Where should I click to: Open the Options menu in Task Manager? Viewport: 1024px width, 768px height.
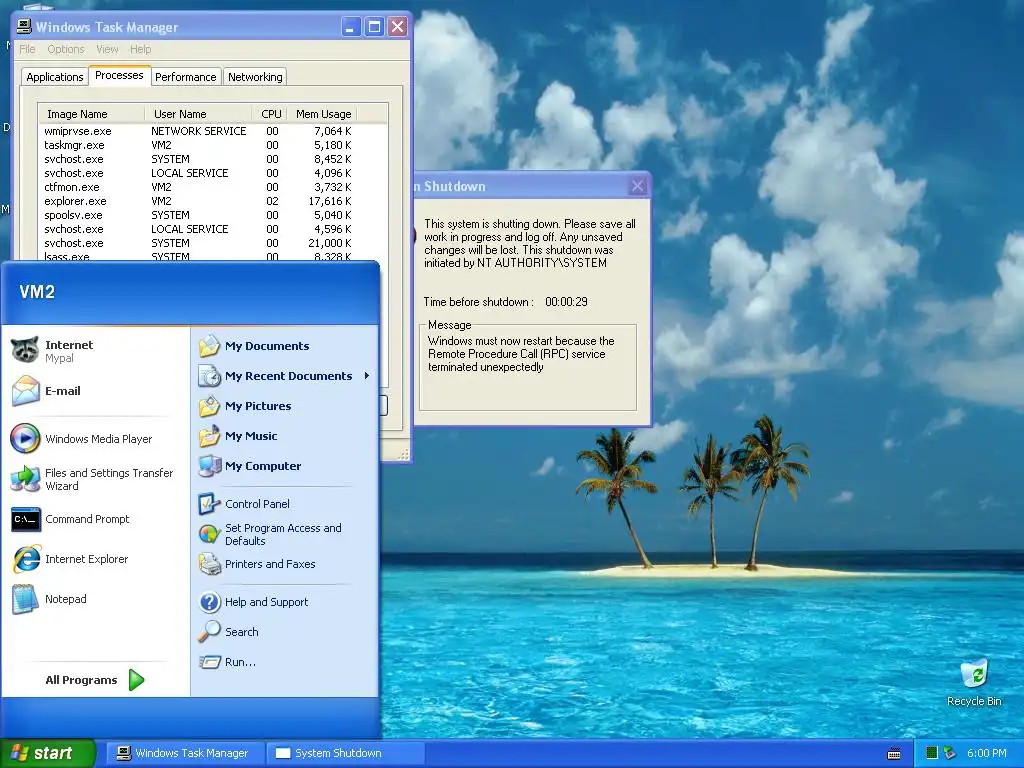coord(65,49)
